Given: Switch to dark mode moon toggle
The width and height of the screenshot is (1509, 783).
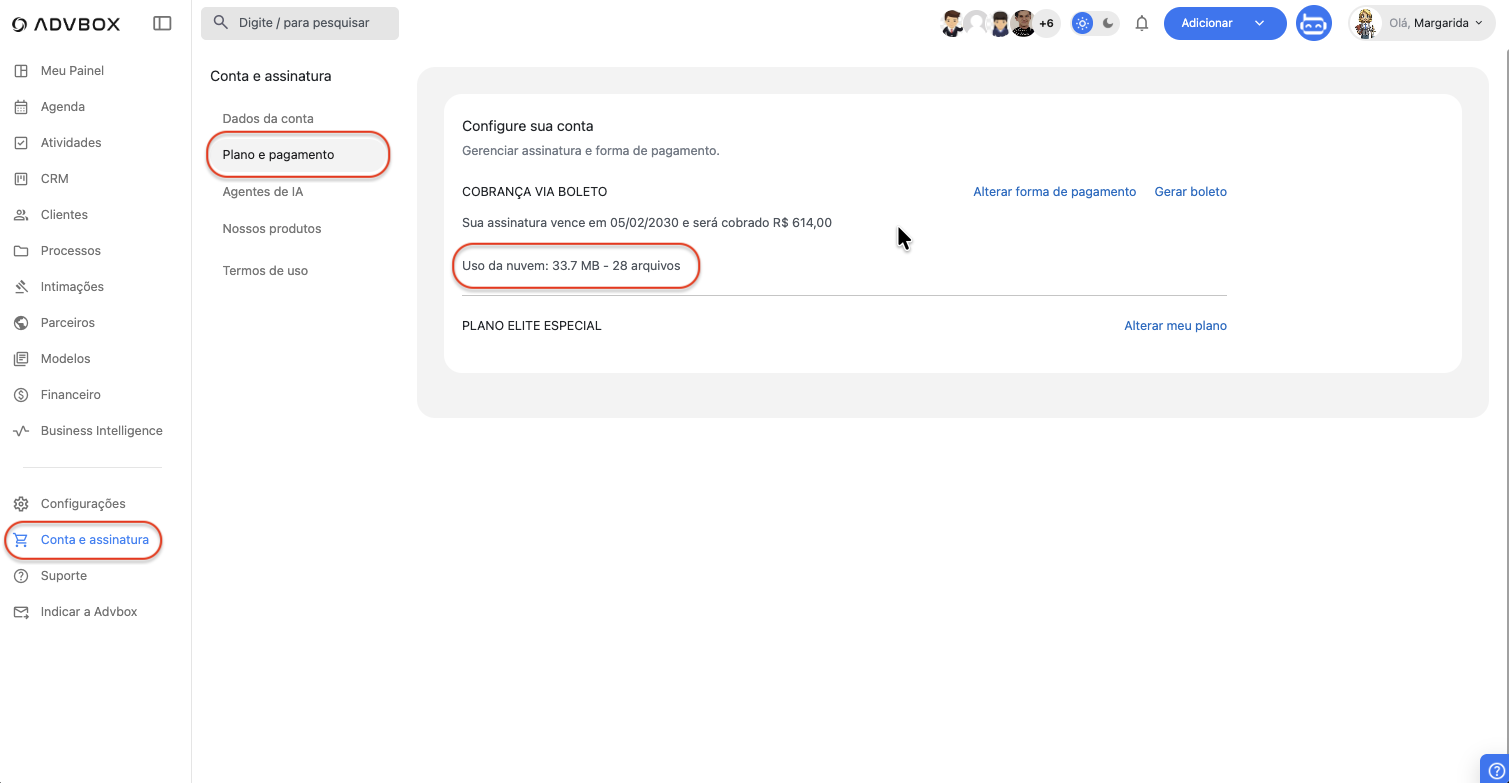Looking at the screenshot, I should click(x=1108, y=23).
